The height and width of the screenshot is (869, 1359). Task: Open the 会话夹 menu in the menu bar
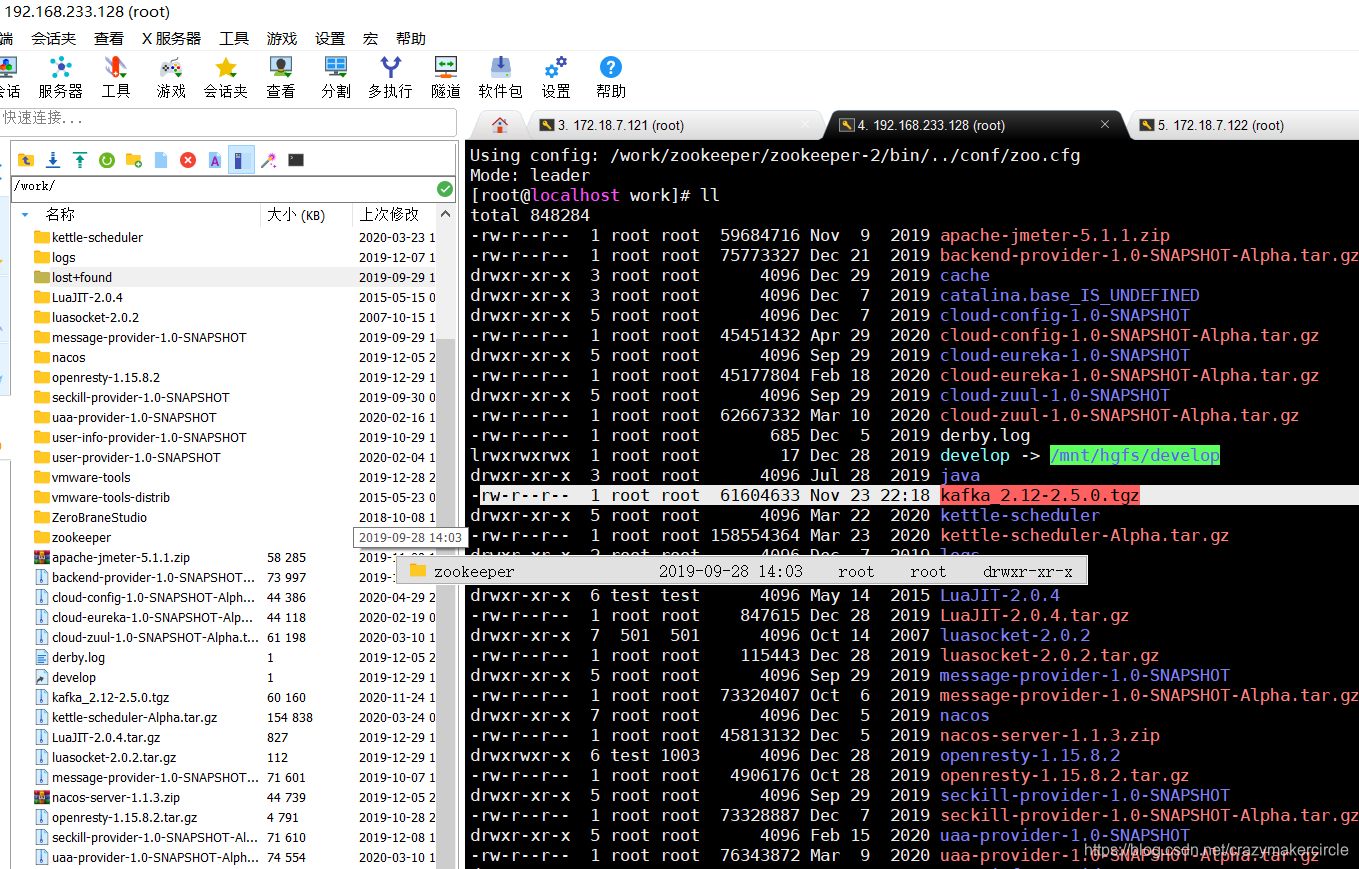[x=54, y=38]
